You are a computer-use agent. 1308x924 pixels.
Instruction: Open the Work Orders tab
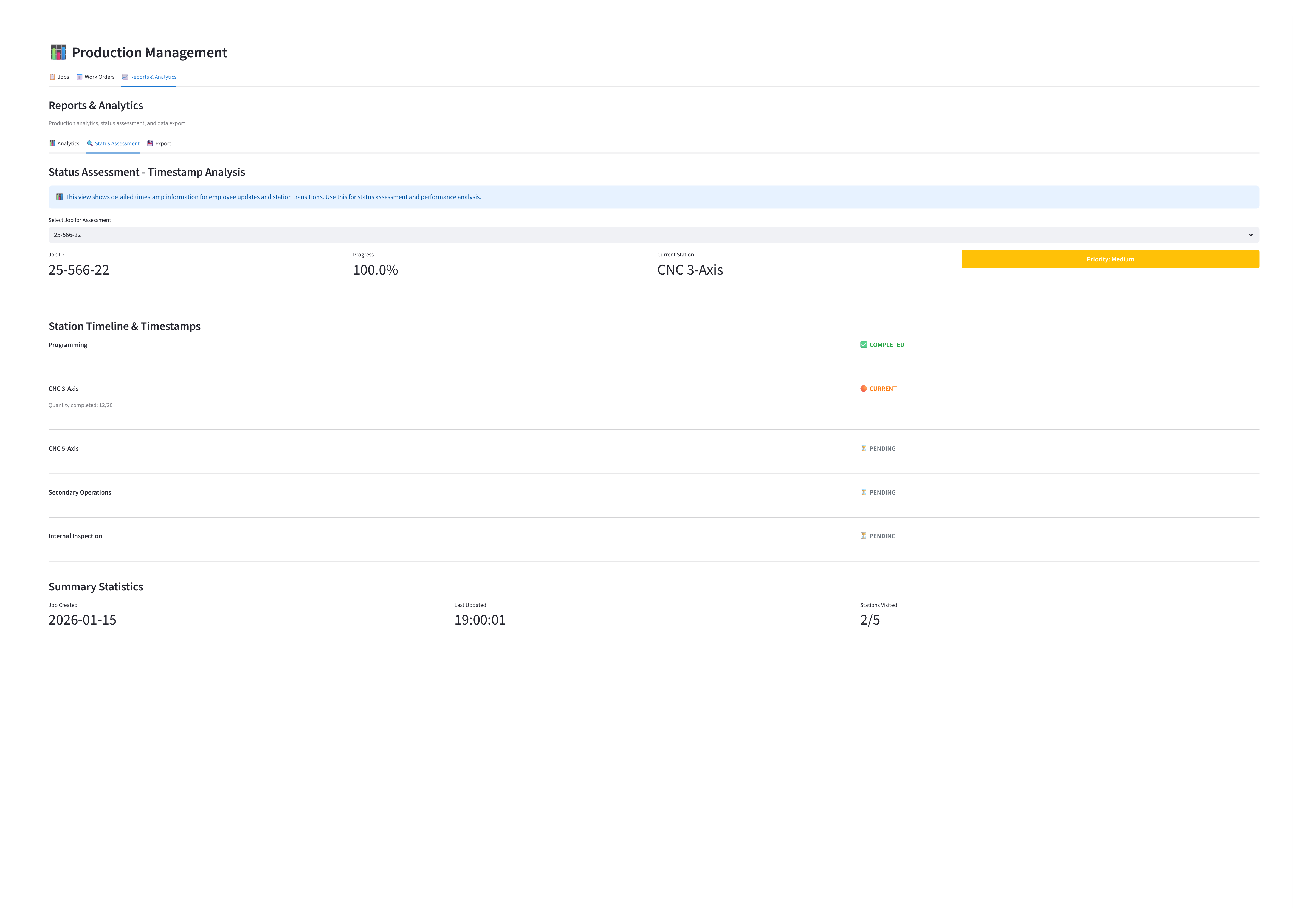(x=95, y=77)
